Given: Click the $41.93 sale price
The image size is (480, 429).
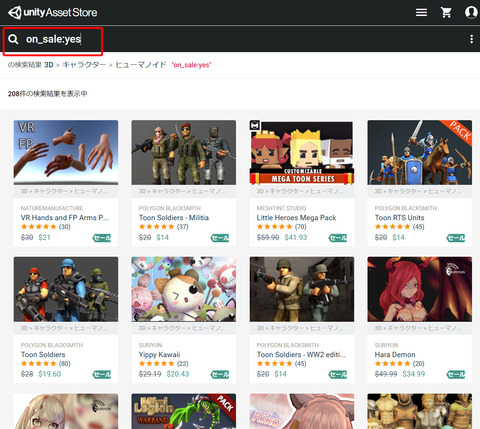Looking at the screenshot, I should 296,237.
